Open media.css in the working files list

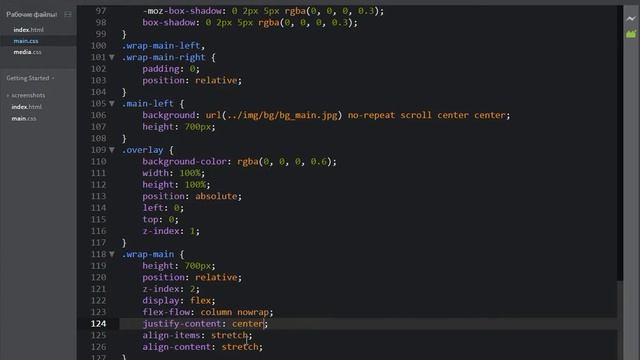tap(27, 52)
